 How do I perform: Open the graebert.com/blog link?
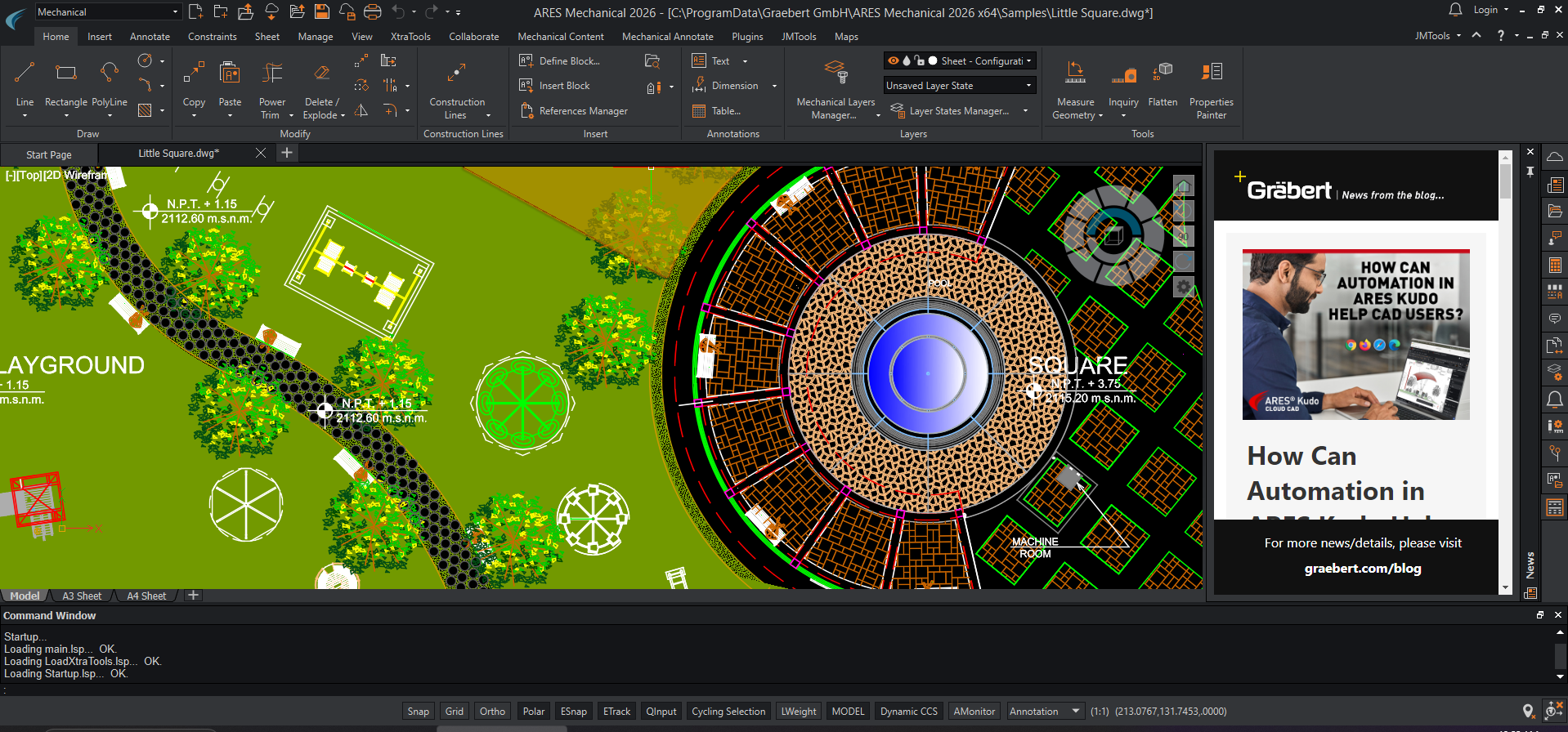click(x=1362, y=569)
